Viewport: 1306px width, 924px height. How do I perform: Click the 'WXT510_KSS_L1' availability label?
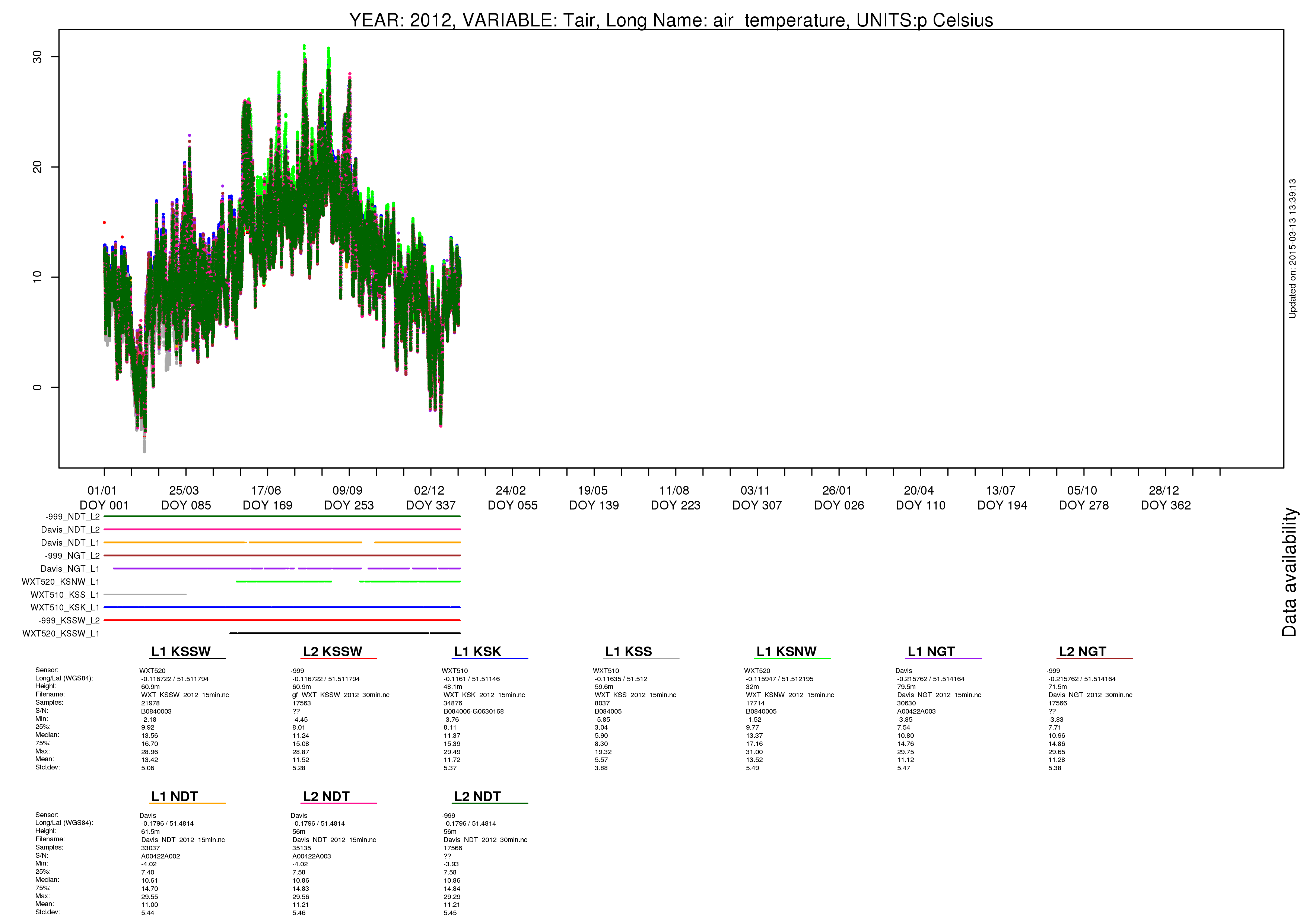point(66,594)
